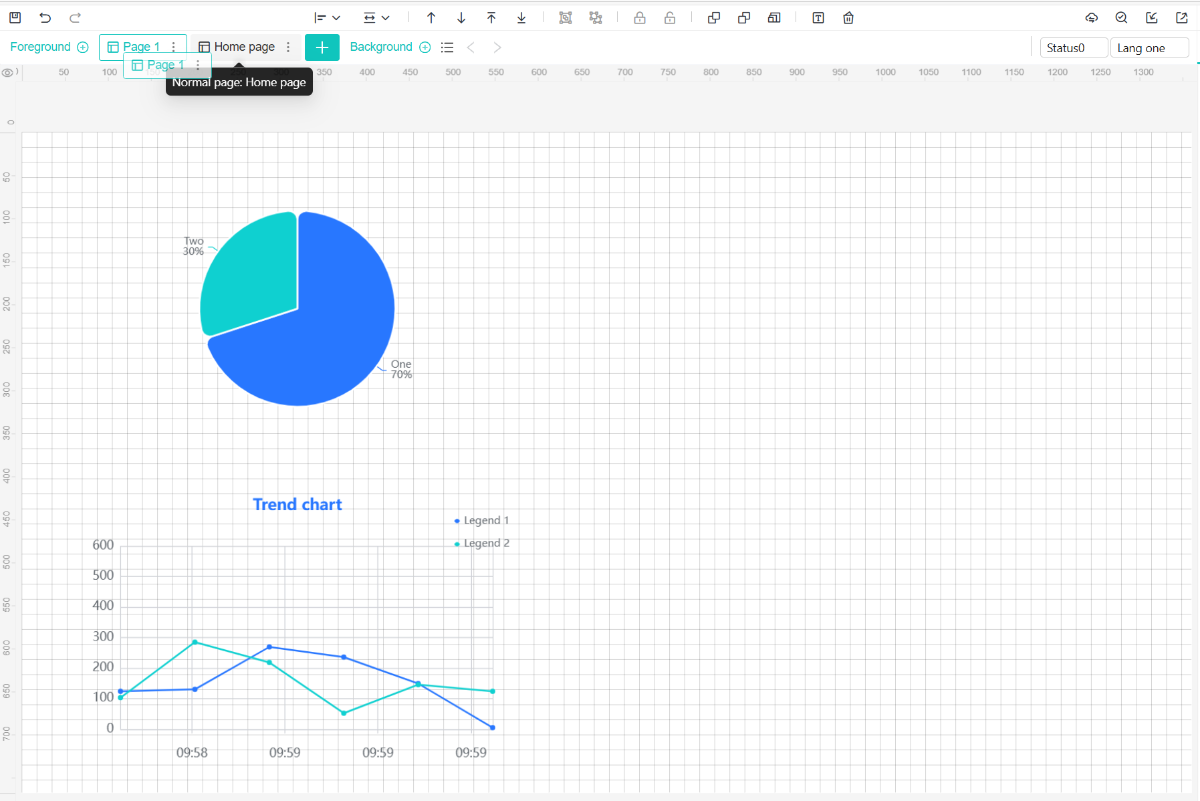This screenshot has height=801, width=1200.
Task: Toggle Legend 1 series in the trend chart
Action: tap(482, 520)
